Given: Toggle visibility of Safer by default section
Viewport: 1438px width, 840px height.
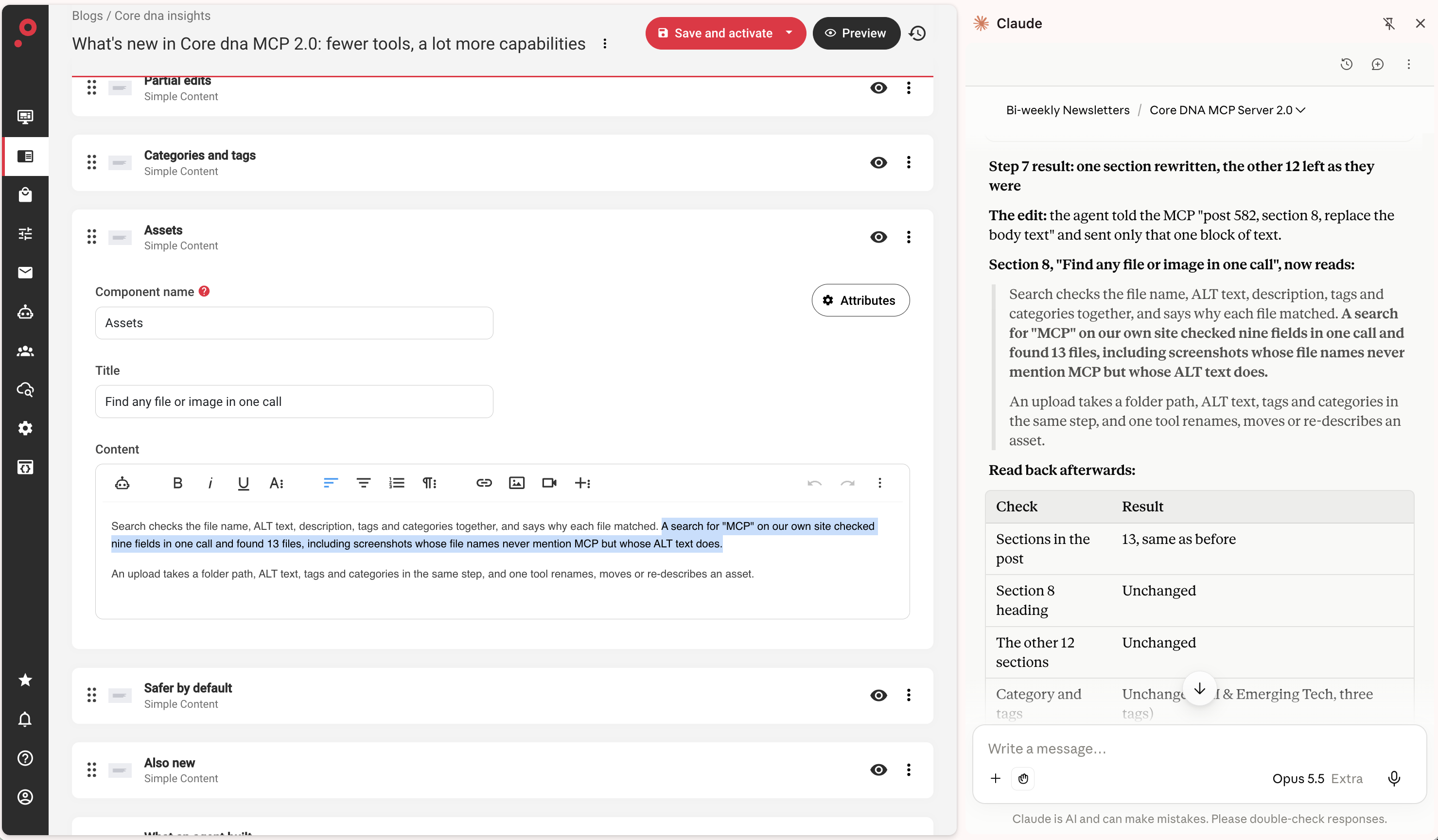Looking at the screenshot, I should (879, 695).
